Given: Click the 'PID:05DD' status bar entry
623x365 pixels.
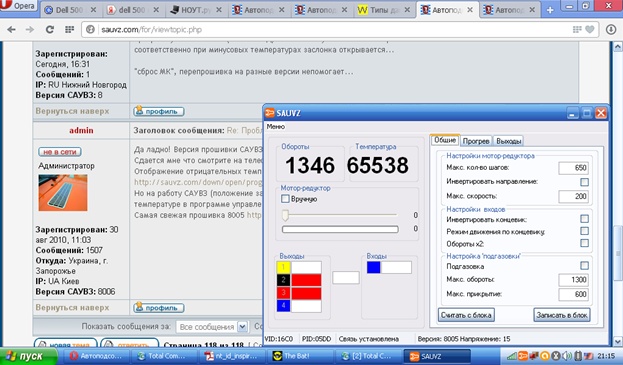Looking at the screenshot, I should [316, 339].
